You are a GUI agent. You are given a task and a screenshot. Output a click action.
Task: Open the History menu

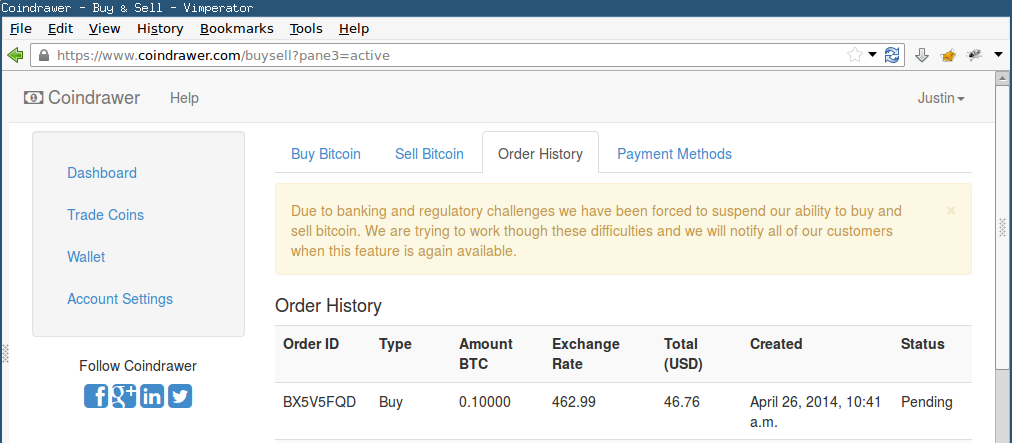tap(160, 28)
